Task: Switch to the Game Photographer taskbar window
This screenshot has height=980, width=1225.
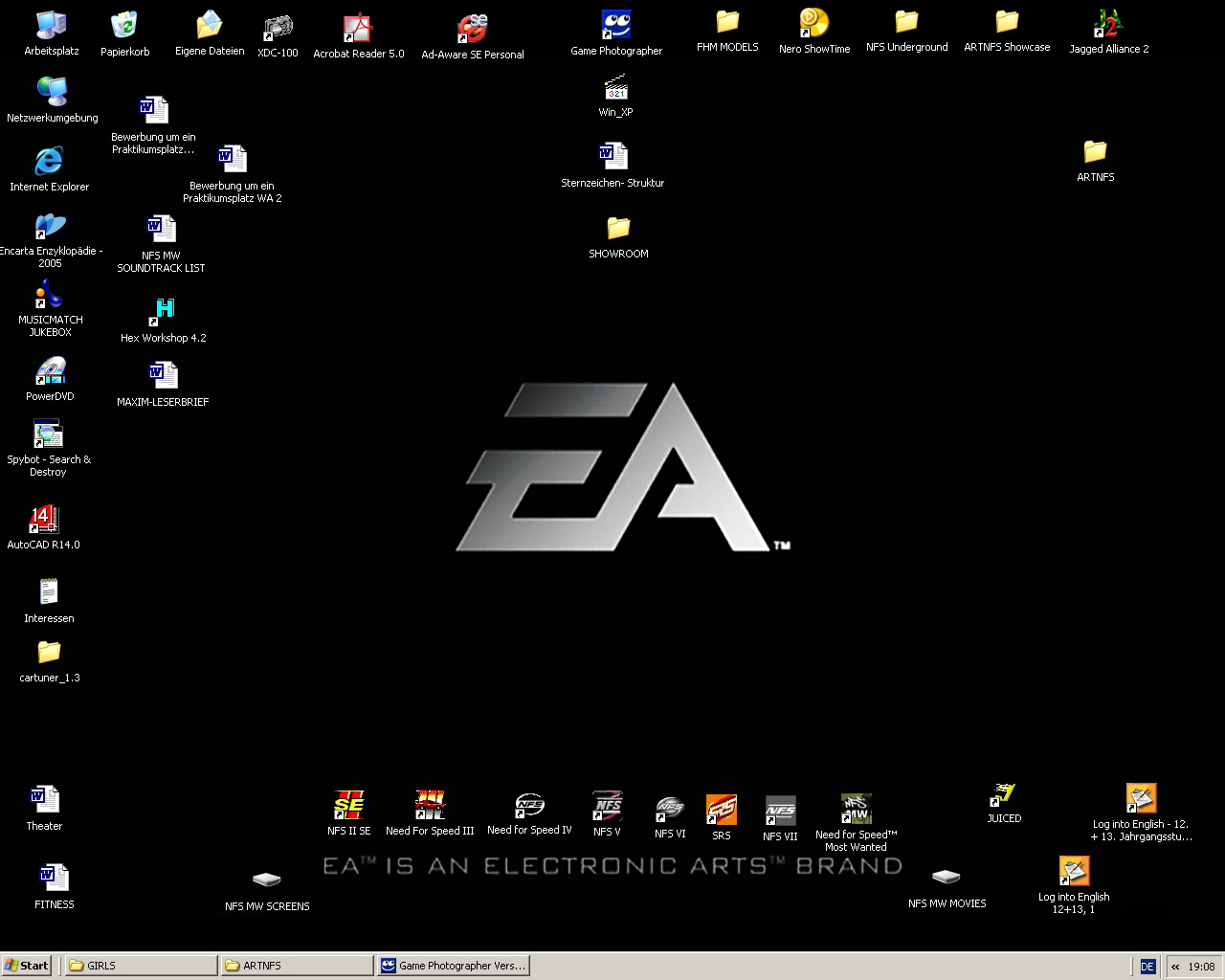Action: click(x=454, y=965)
